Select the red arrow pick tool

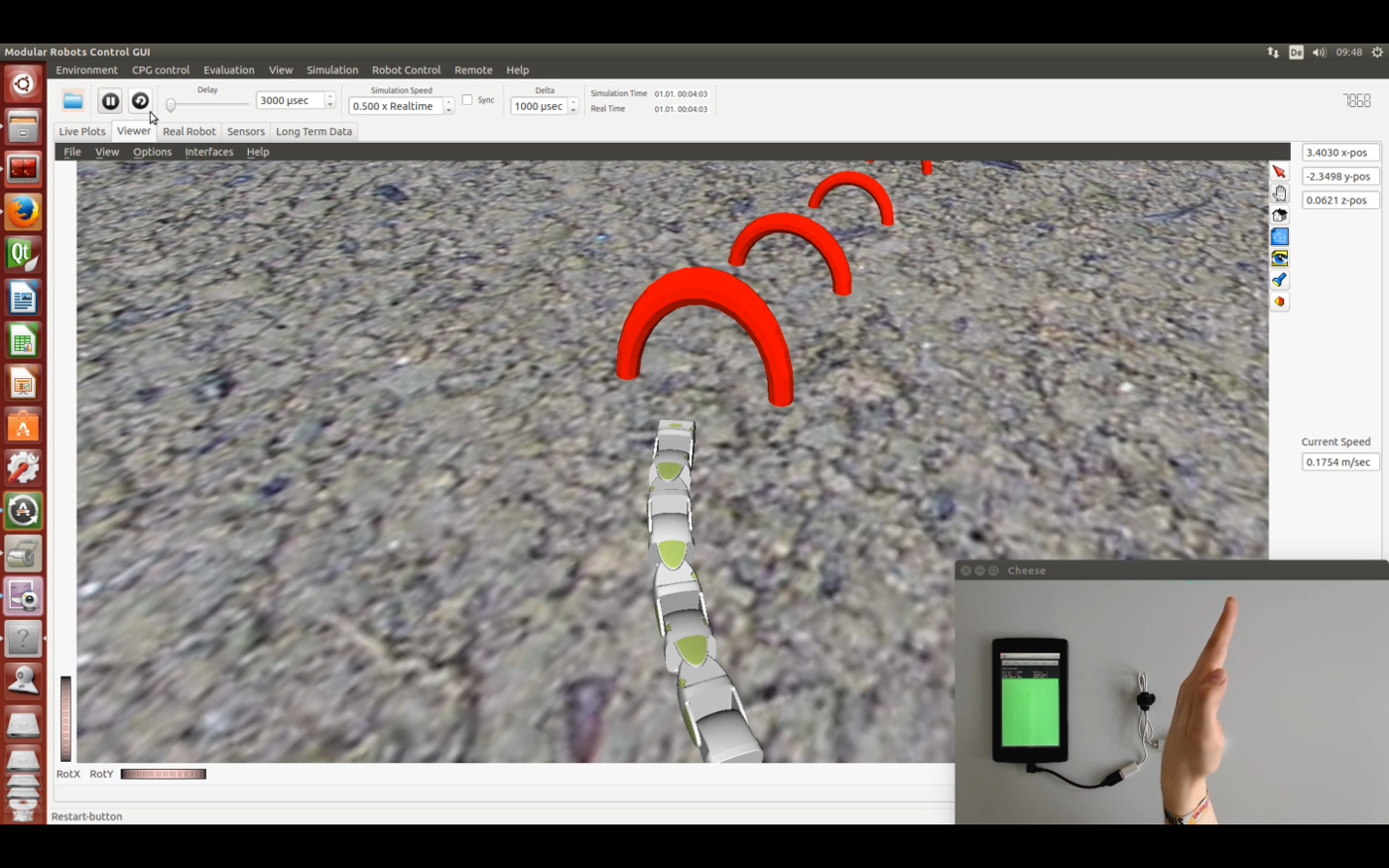click(x=1279, y=172)
